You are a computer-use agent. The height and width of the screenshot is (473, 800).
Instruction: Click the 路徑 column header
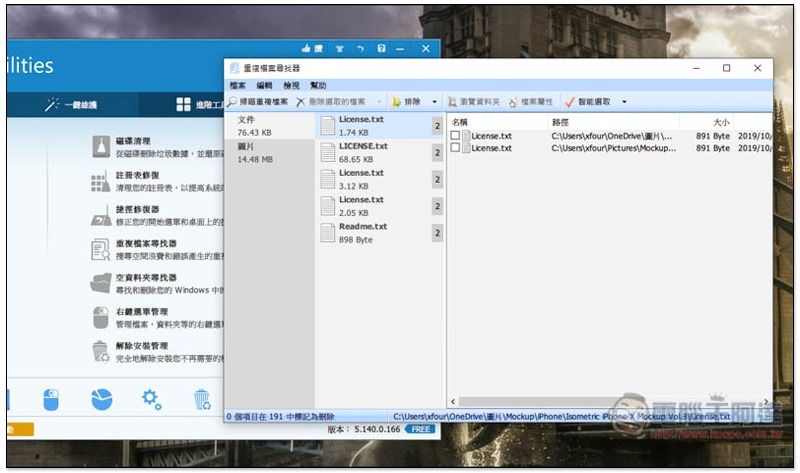(560, 122)
